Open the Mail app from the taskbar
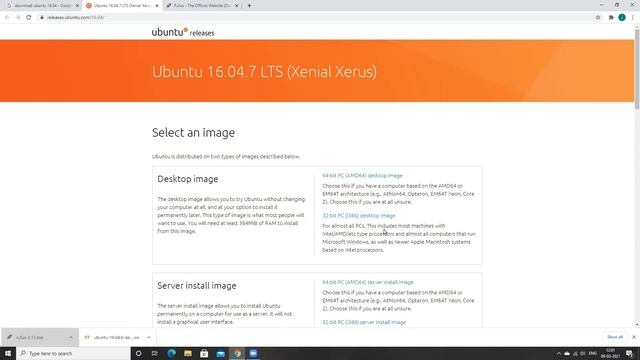 tap(221, 353)
